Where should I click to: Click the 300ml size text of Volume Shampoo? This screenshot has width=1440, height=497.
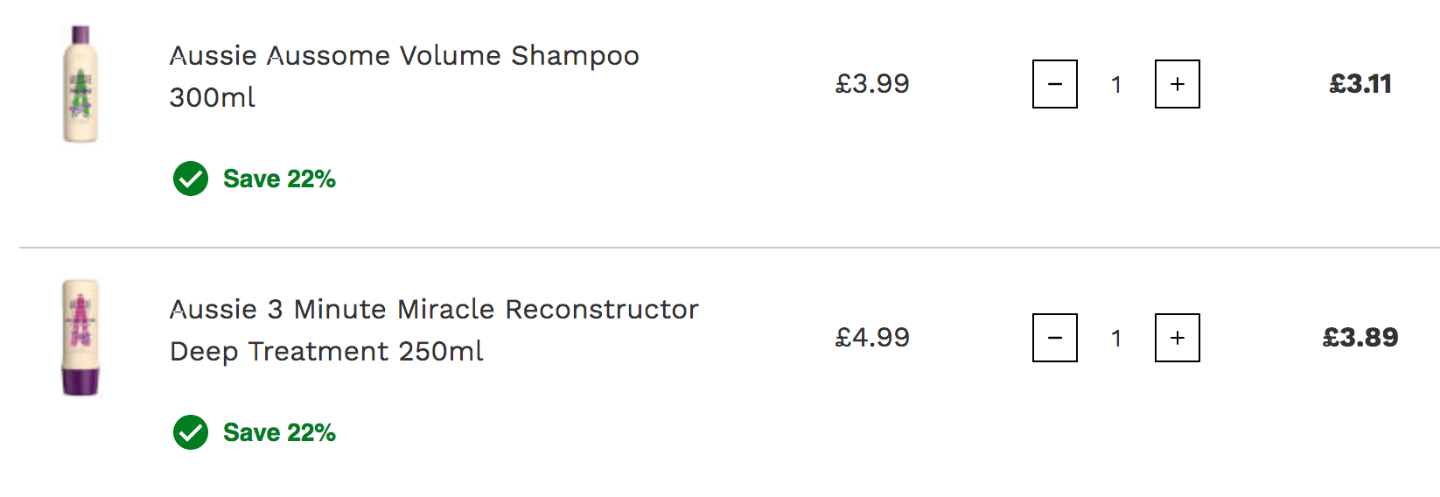click(x=212, y=99)
